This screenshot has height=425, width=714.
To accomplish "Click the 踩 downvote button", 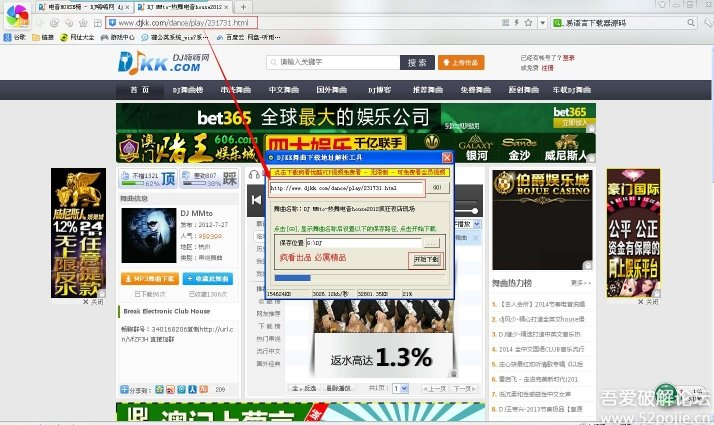I will [x=209, y=179].
